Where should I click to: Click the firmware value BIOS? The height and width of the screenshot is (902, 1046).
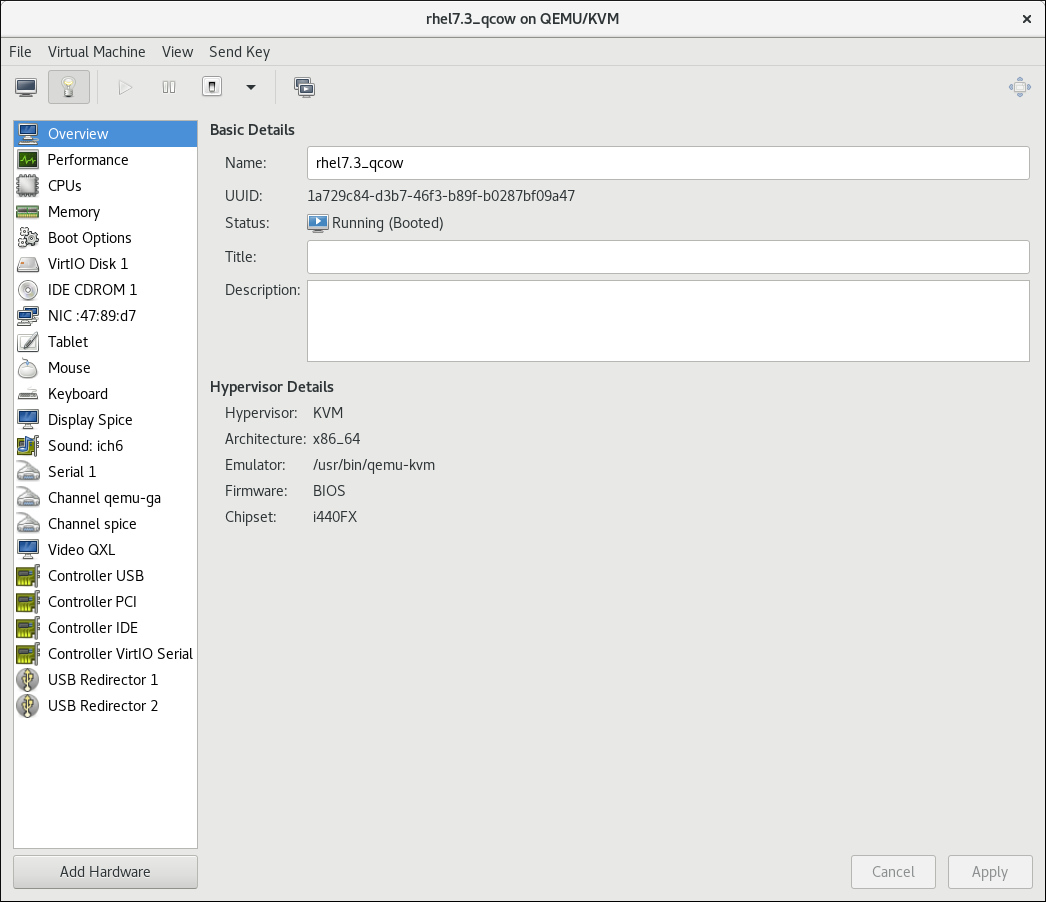pos(329,491)
